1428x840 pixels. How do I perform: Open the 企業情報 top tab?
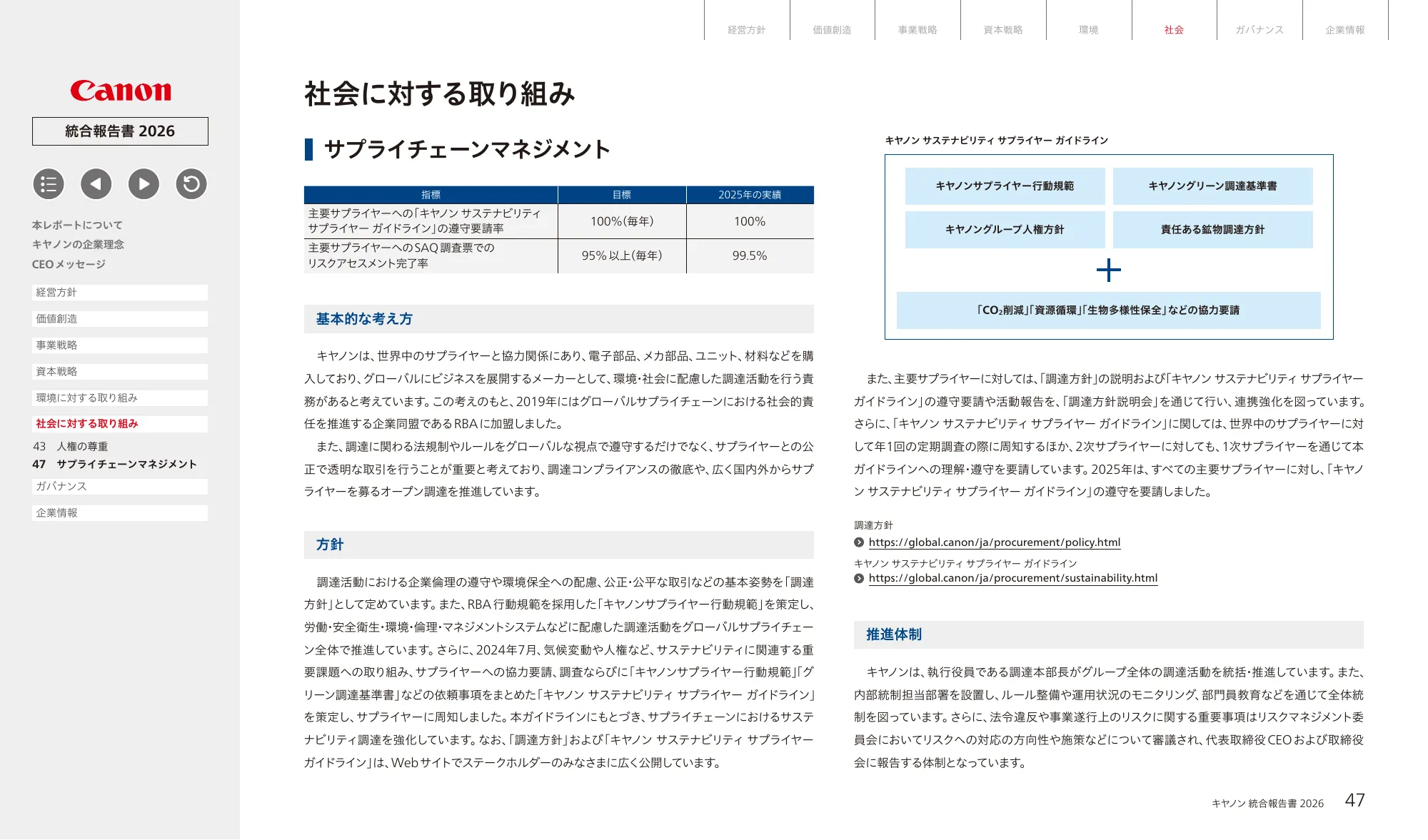click(1345, 29)
